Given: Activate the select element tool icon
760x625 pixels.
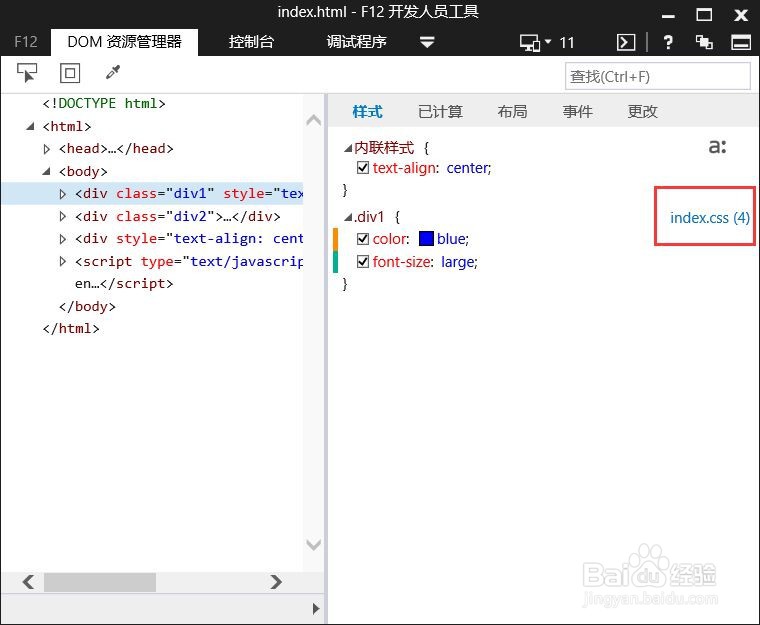Looking at the screenshot, I should (27, 73).
